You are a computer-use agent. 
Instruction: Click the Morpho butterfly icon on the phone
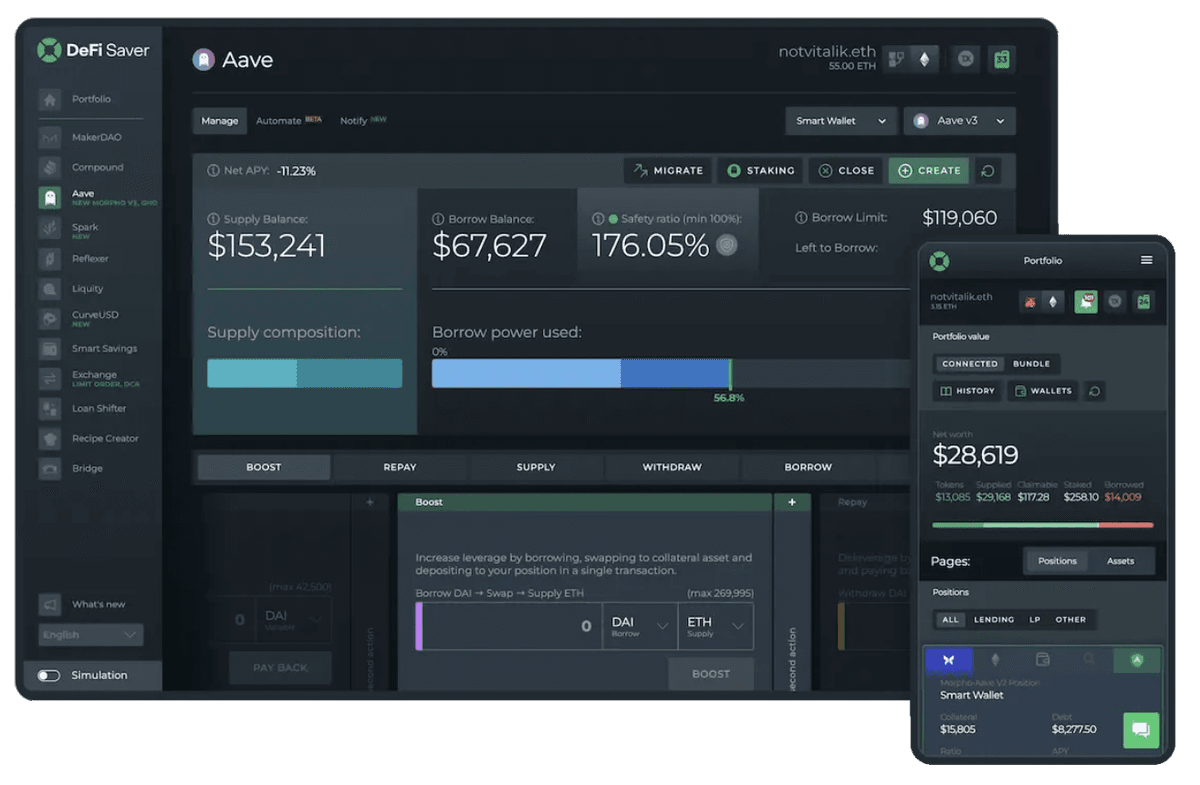(949, 660)
